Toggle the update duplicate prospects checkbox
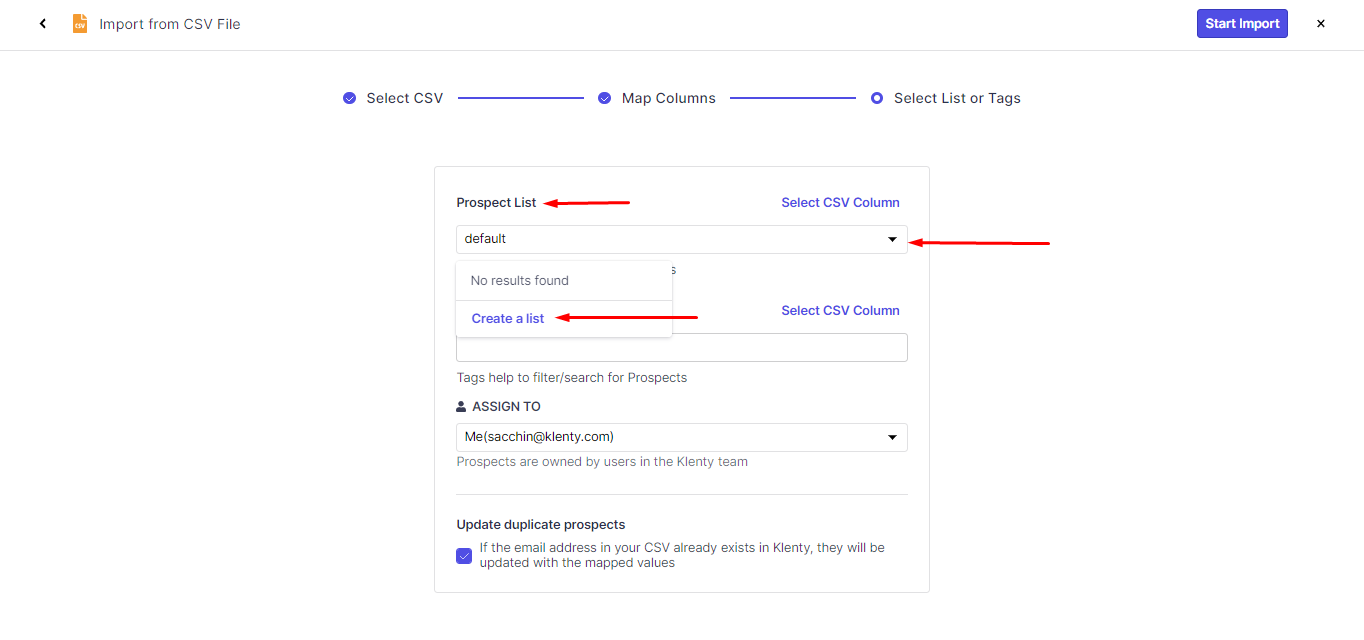1364x640 pixels. 464,556
